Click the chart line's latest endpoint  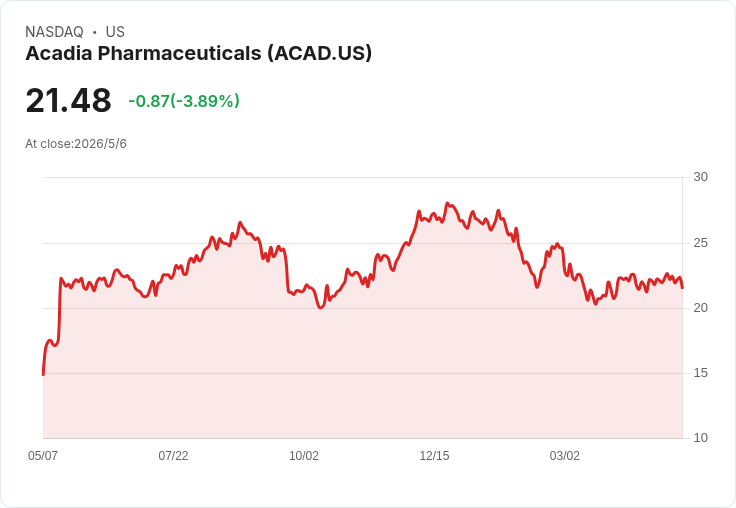[x=682, y=288]
